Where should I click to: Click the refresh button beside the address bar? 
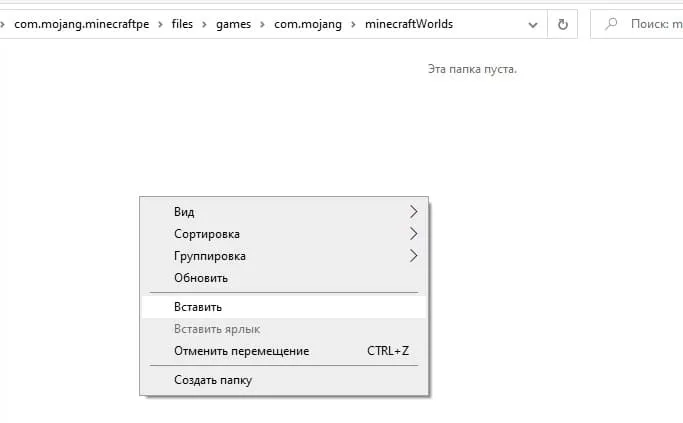coord(563,24)
